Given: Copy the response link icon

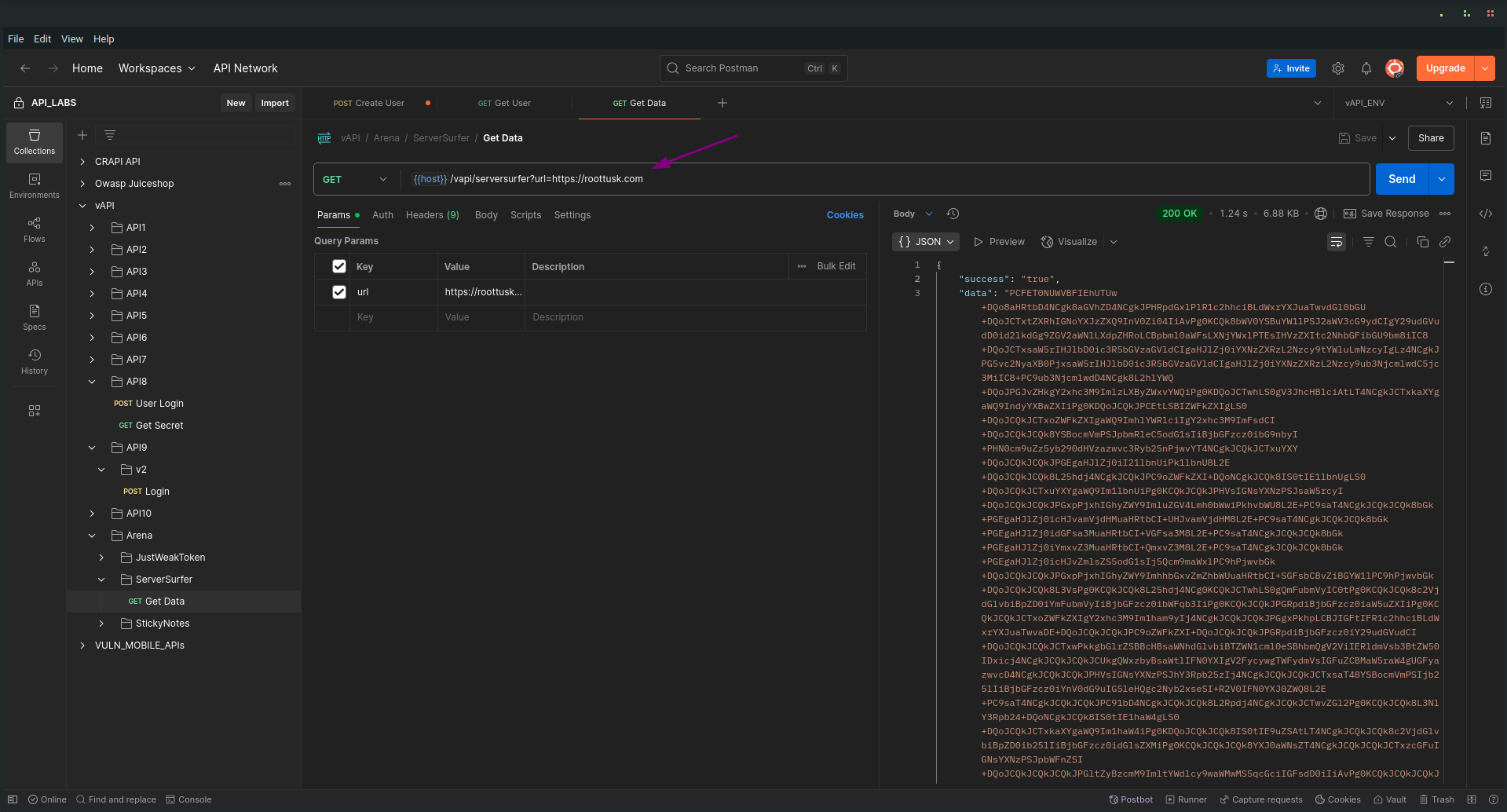Looking at the screenshot, I should pos(1445,242).
